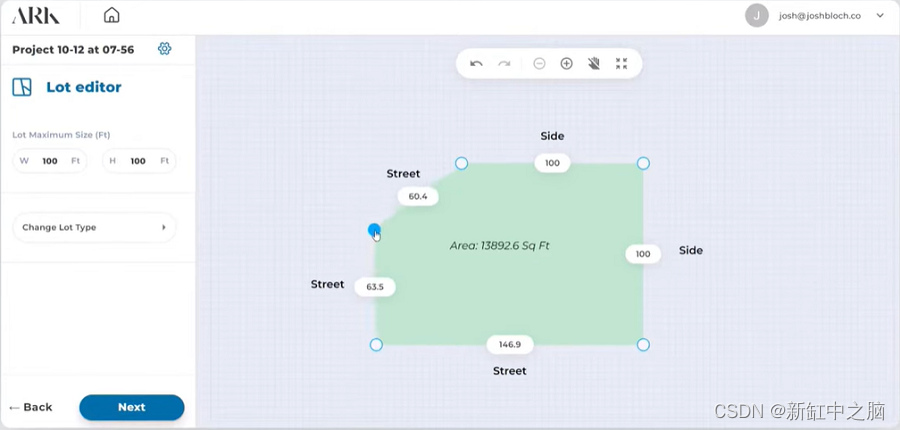Click the Side label above the lot

(552, 136)
